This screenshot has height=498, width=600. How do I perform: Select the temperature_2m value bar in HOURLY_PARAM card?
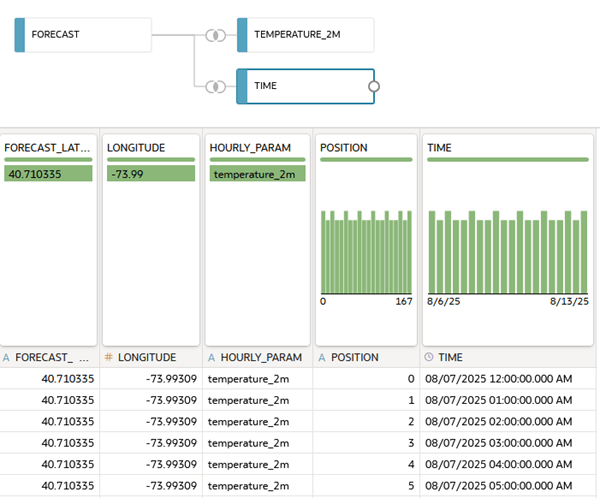[258, 173]
